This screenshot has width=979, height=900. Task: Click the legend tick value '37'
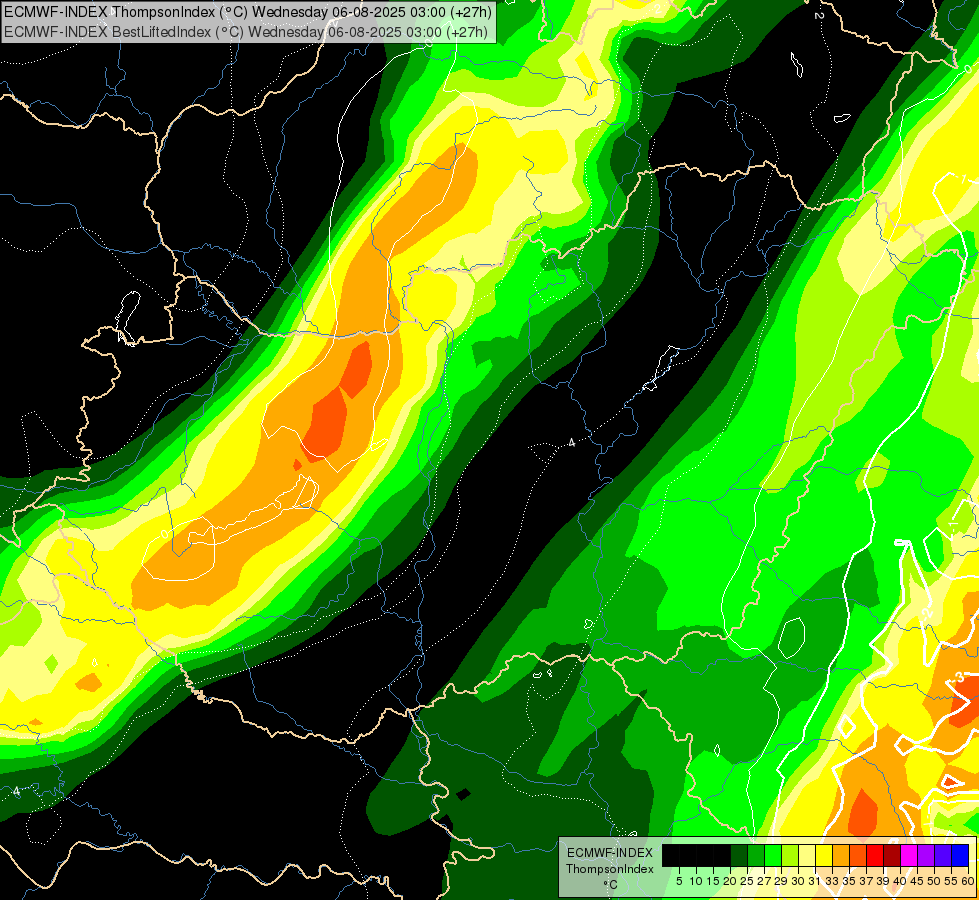click(x=866, y=881)
